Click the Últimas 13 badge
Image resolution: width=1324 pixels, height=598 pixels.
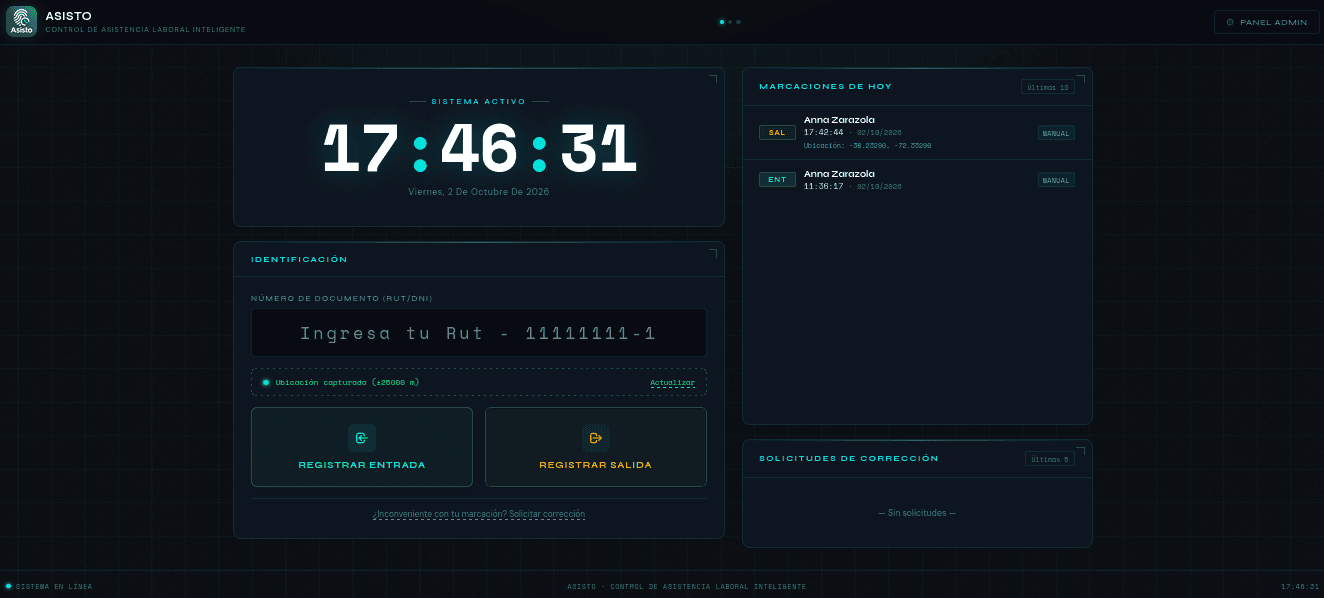click(x=1048, y=87)
